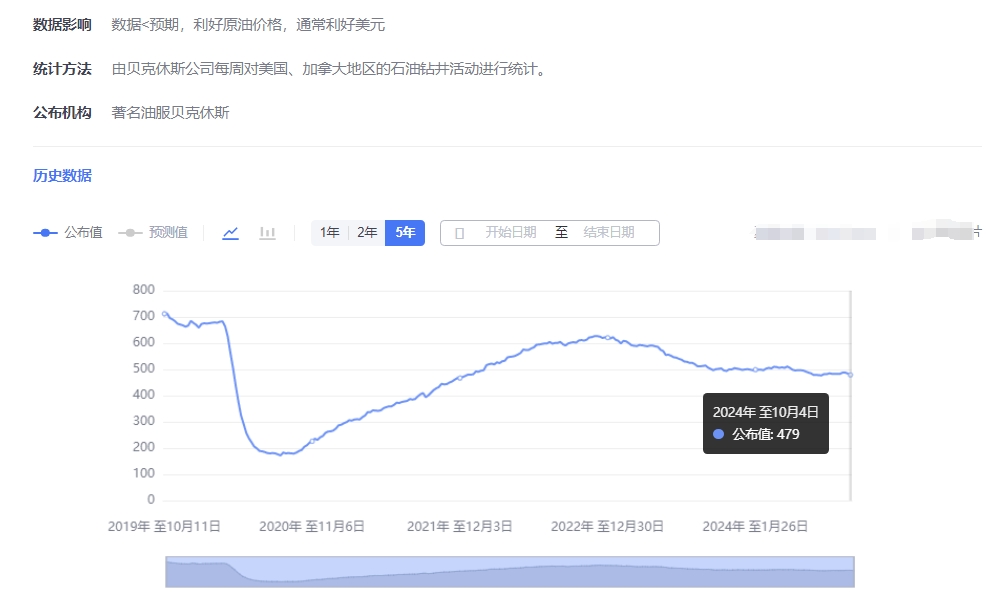Click left edge of range slider
The image size is (990, 607).
166,571
